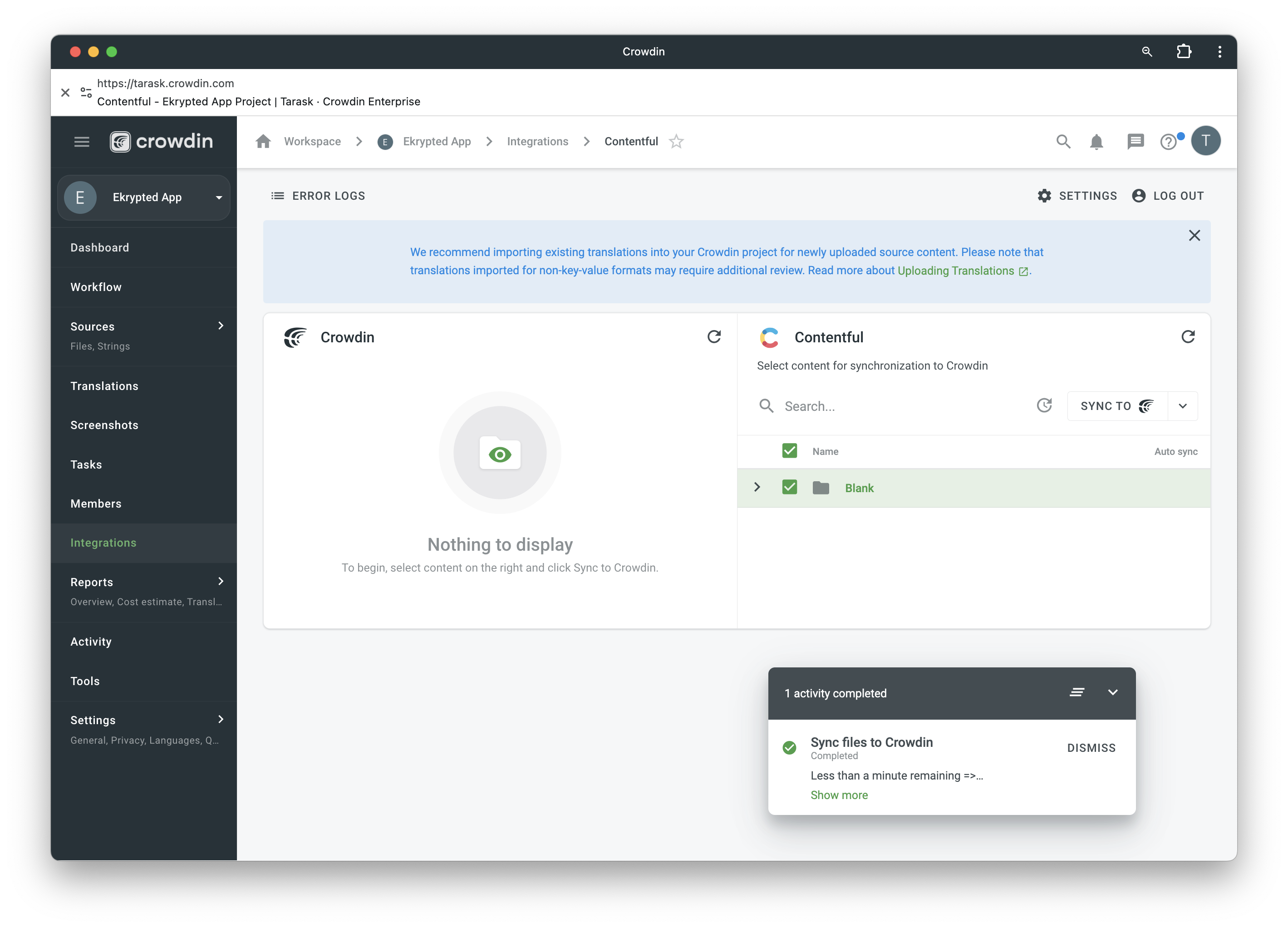Open activity details list icon
Screen dimensions: 1288x928
pyautogui.click(x=1077, y=692)
